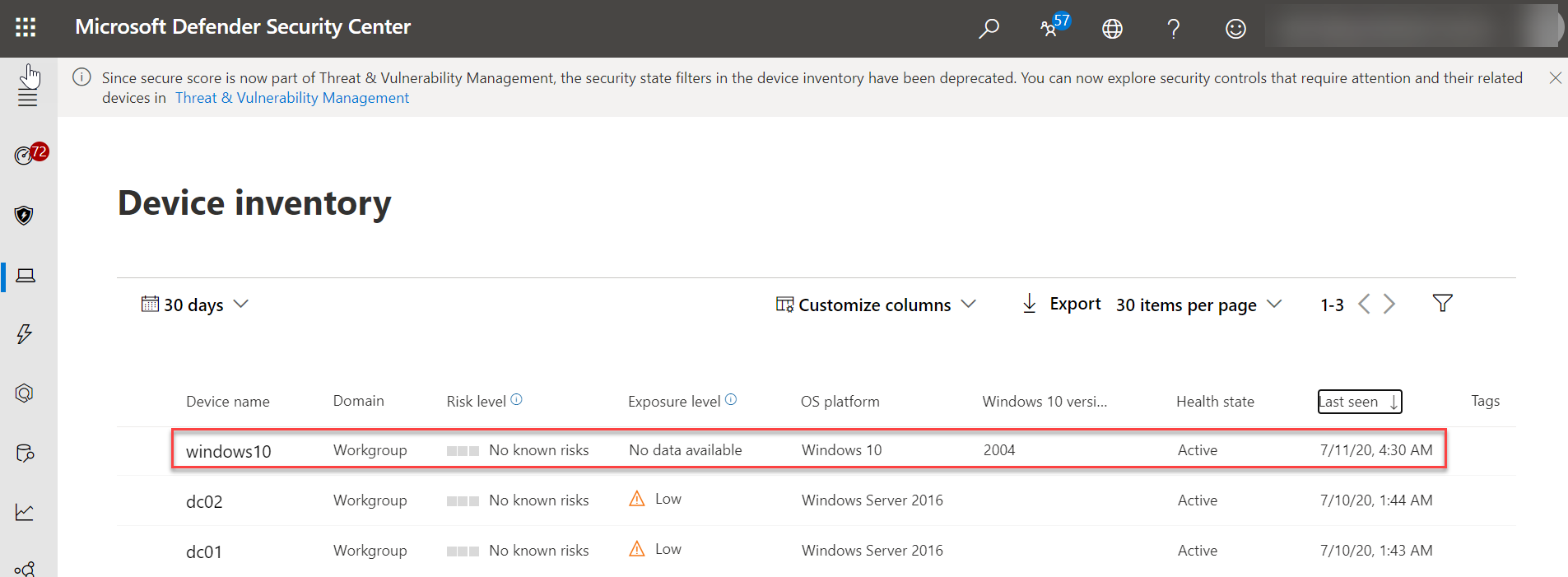Image resolution: width=1568 pixels, height=577 pixels.
Task: Click "No data available" in windows10 row
Action: point(685,450)
